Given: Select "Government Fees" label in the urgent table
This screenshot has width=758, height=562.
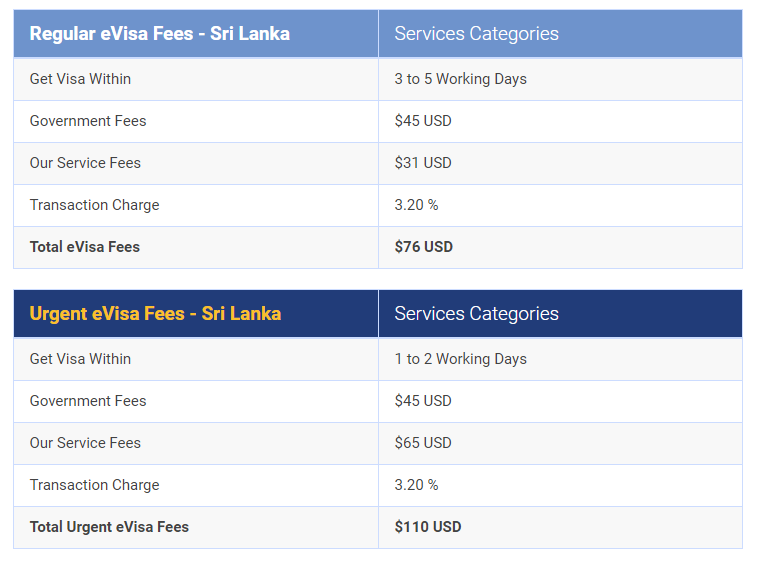Looking at the screenshot, I should coord(88,401).
